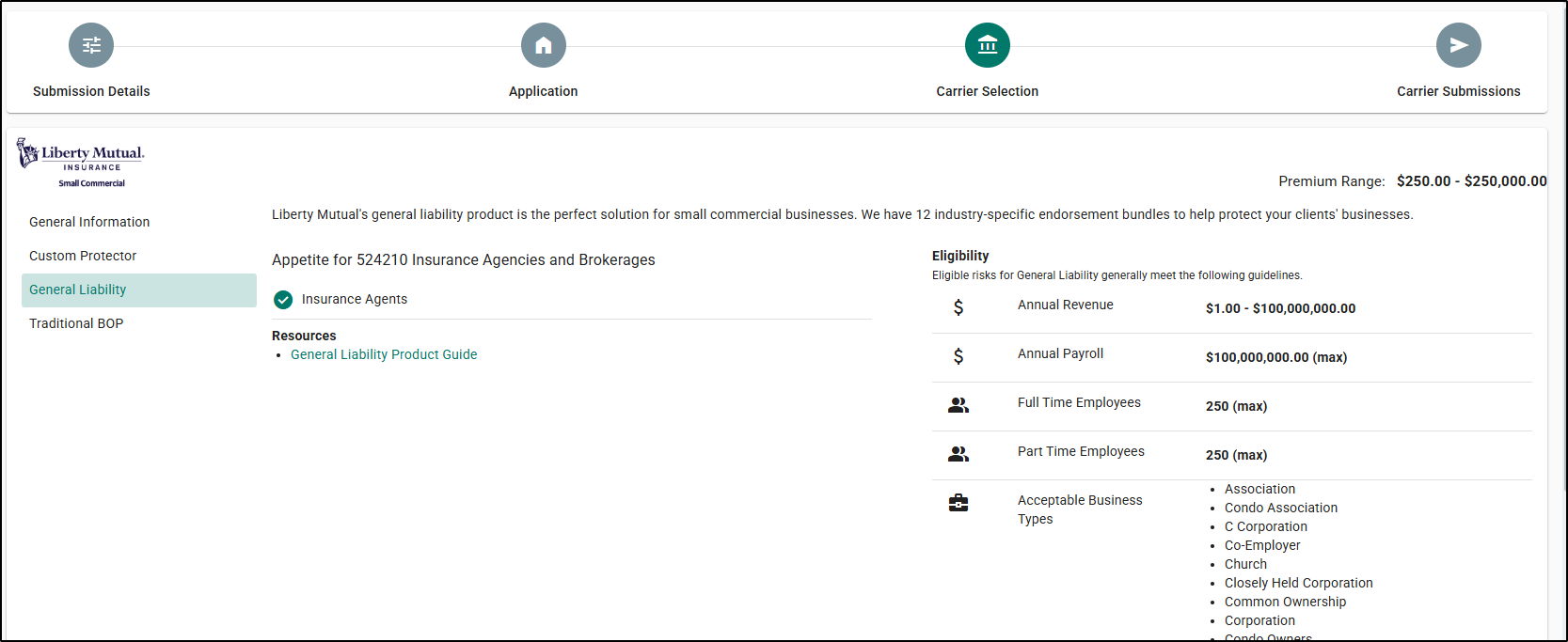
Task: Select the General Liability section
Action: 139,290
